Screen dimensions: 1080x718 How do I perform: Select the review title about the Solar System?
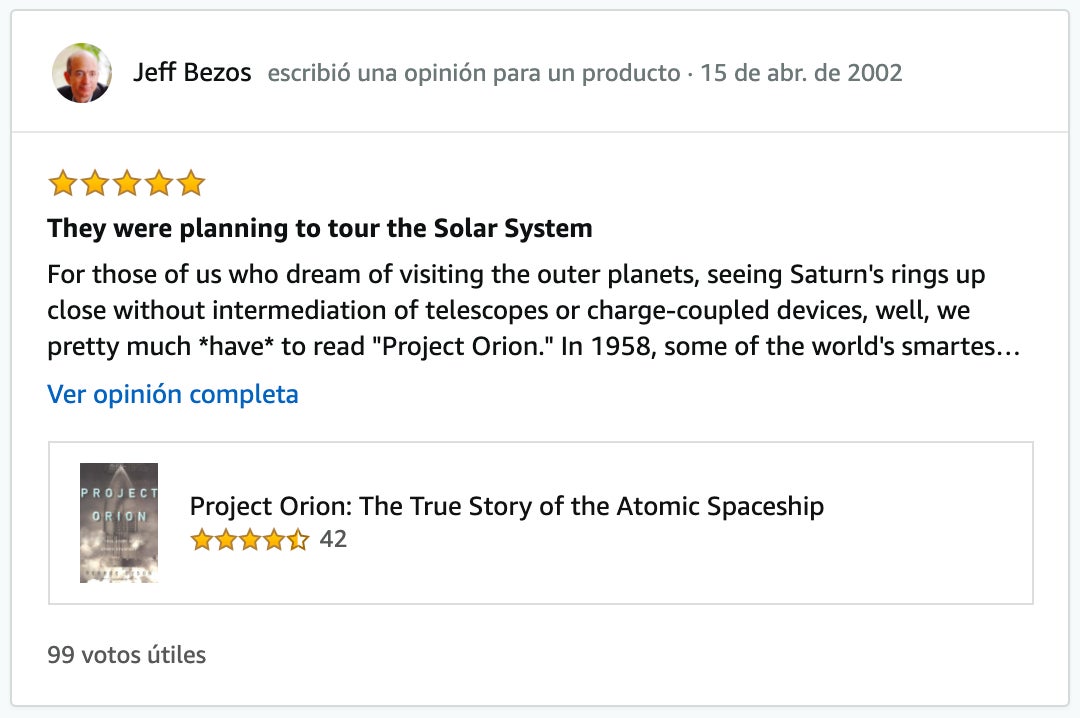click(319, 228)
